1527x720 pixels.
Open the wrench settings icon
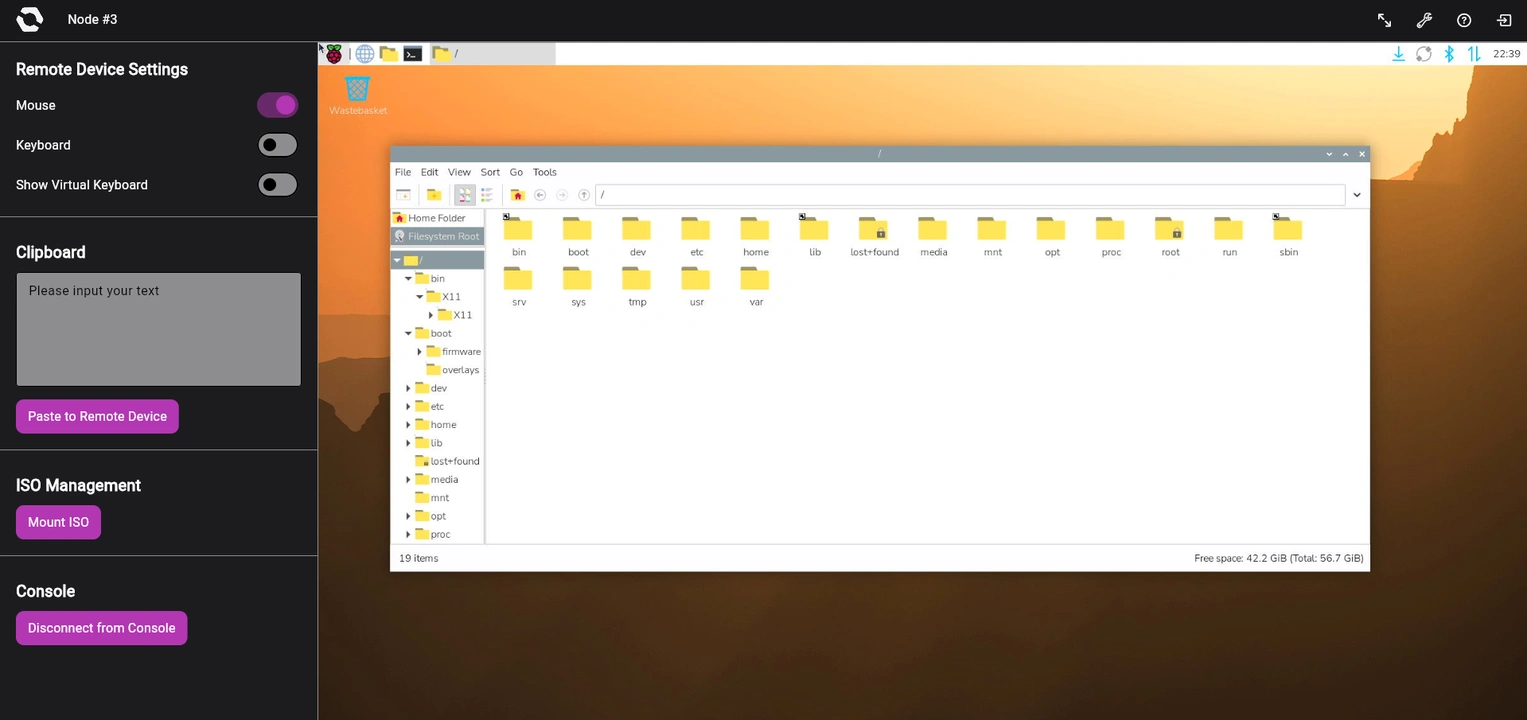tap(1424, 20)
